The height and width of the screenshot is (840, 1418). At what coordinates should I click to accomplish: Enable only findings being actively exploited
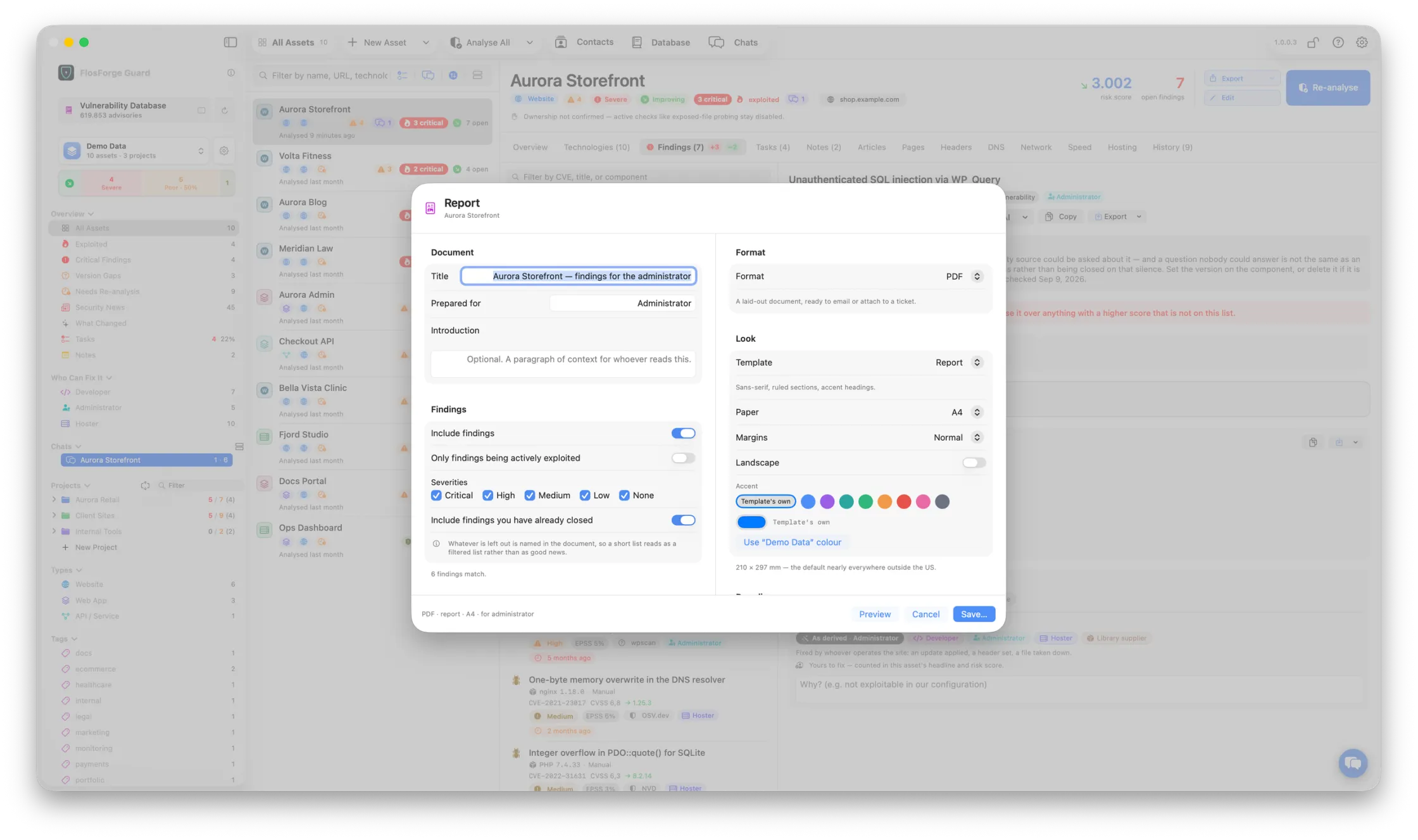[683, 458]
